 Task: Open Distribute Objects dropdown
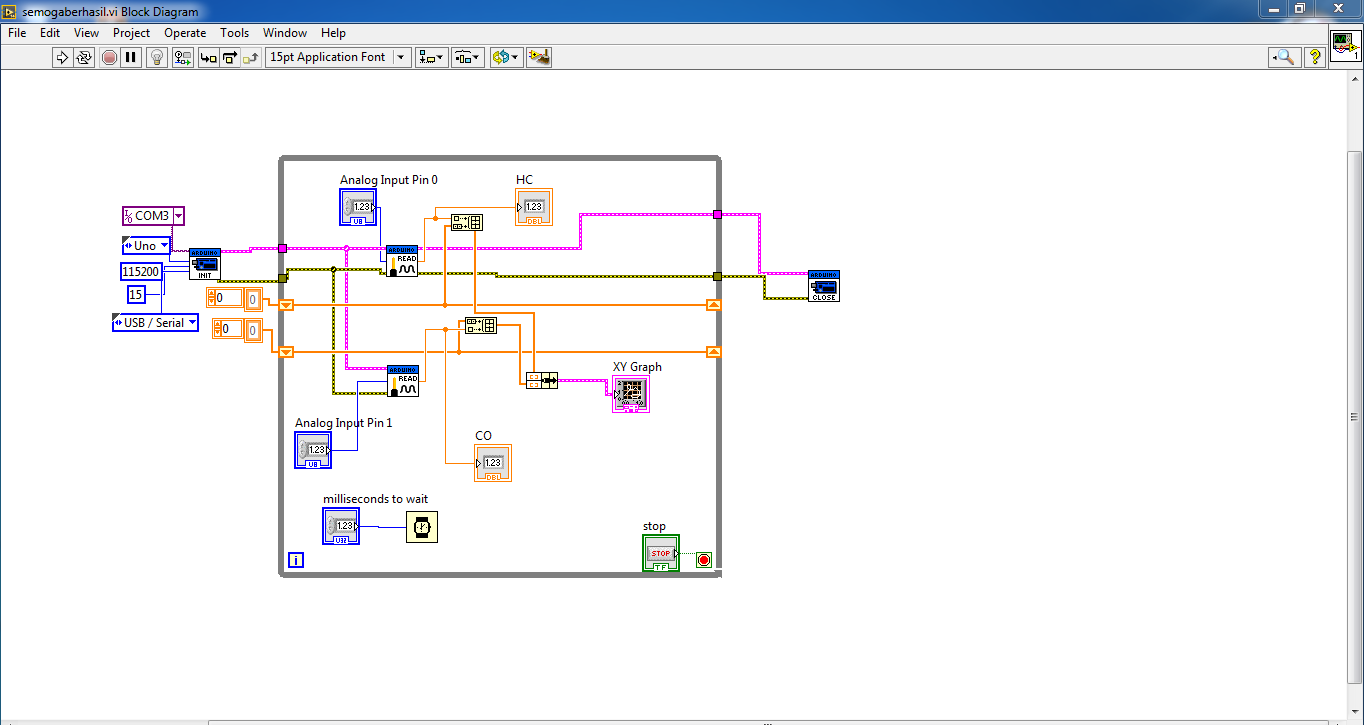click(x=467, y=57)
